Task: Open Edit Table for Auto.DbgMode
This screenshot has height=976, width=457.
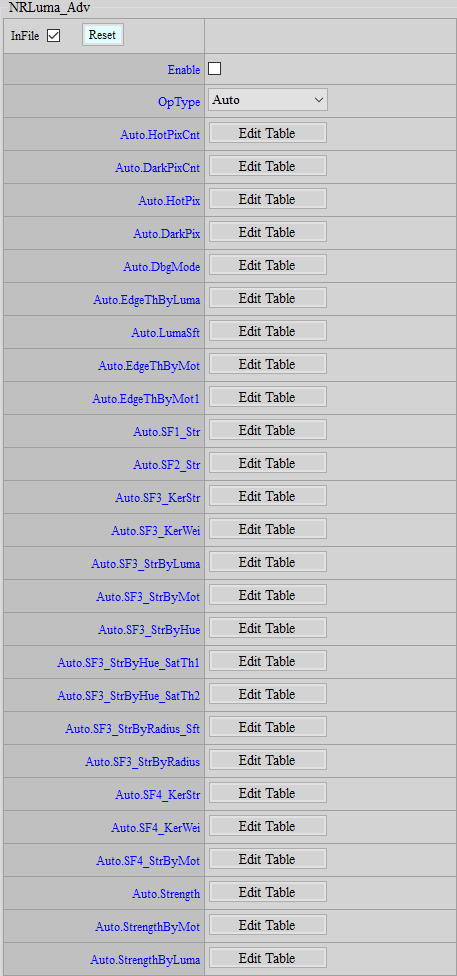Action: [268, 265]
